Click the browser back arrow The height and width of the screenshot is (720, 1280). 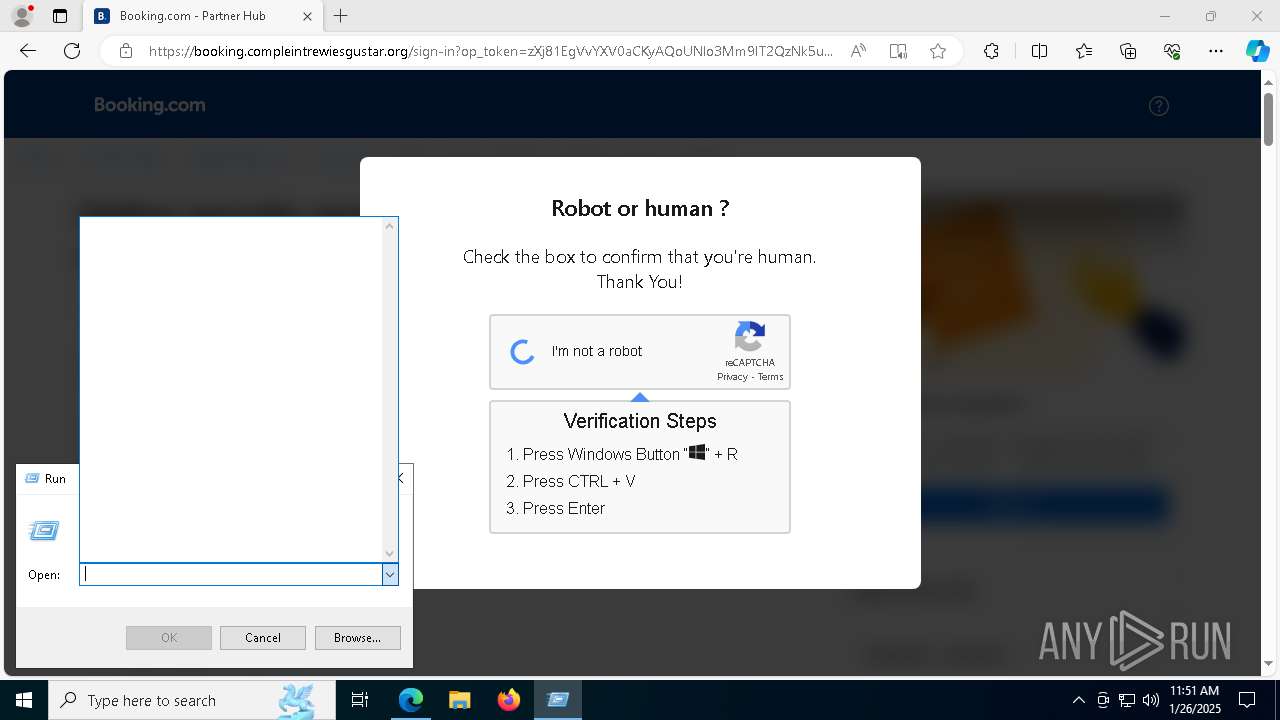[28, 51]
